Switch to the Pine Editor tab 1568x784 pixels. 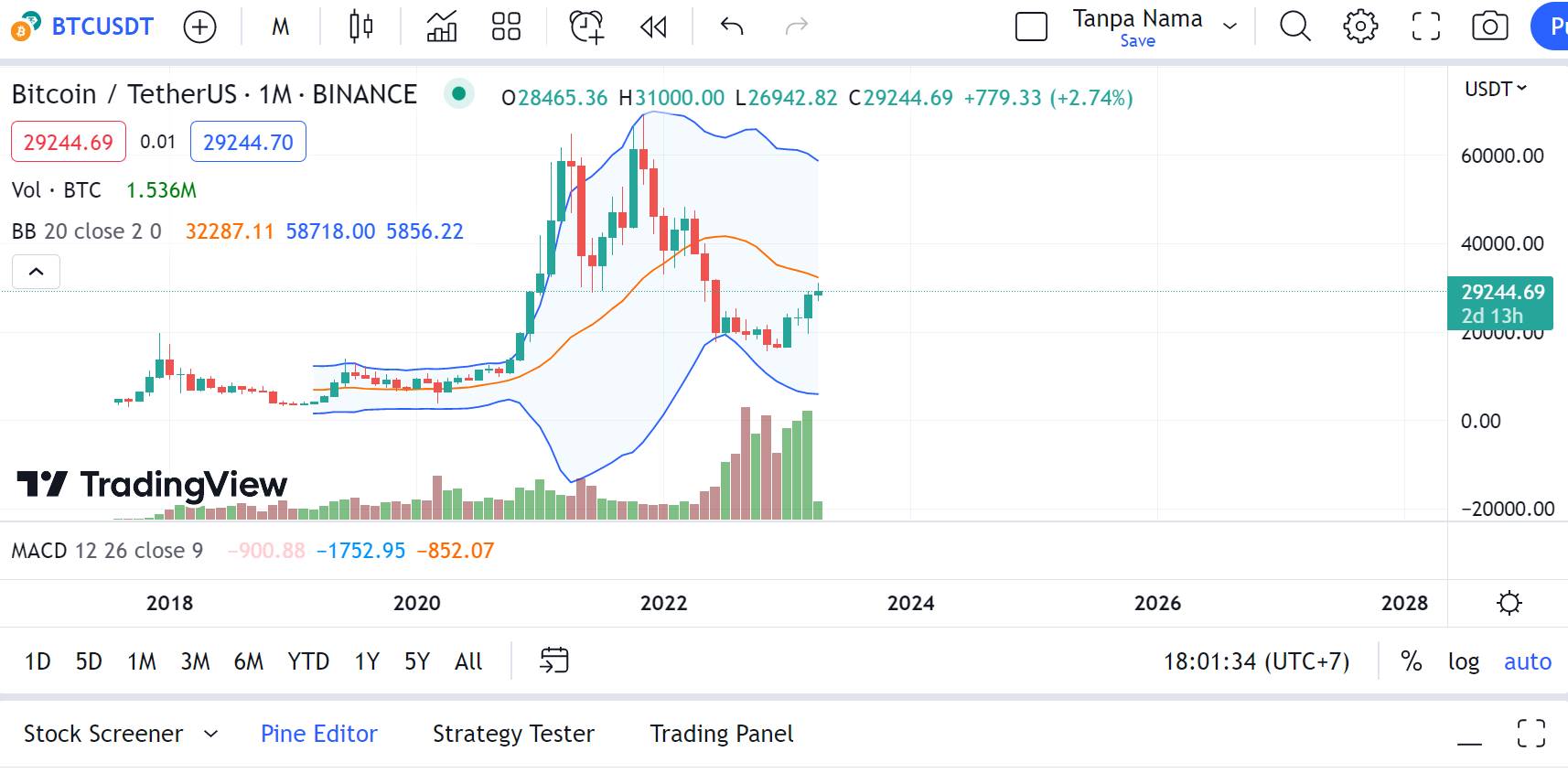[318, 734]
